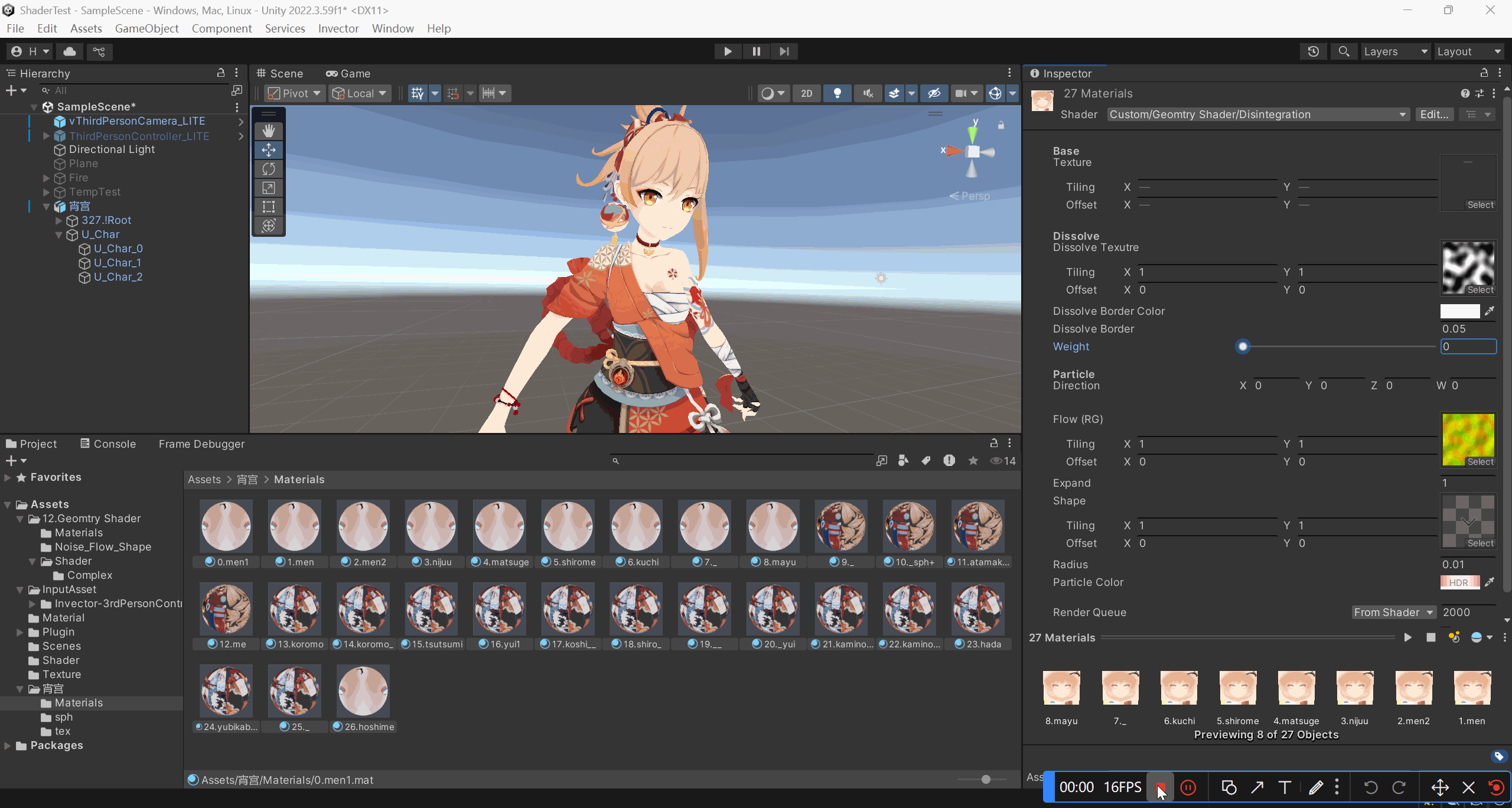Pause the screen recording
Viewport: 1512px width, 808px height.
pyautogui.click(x=1188, y=787)
